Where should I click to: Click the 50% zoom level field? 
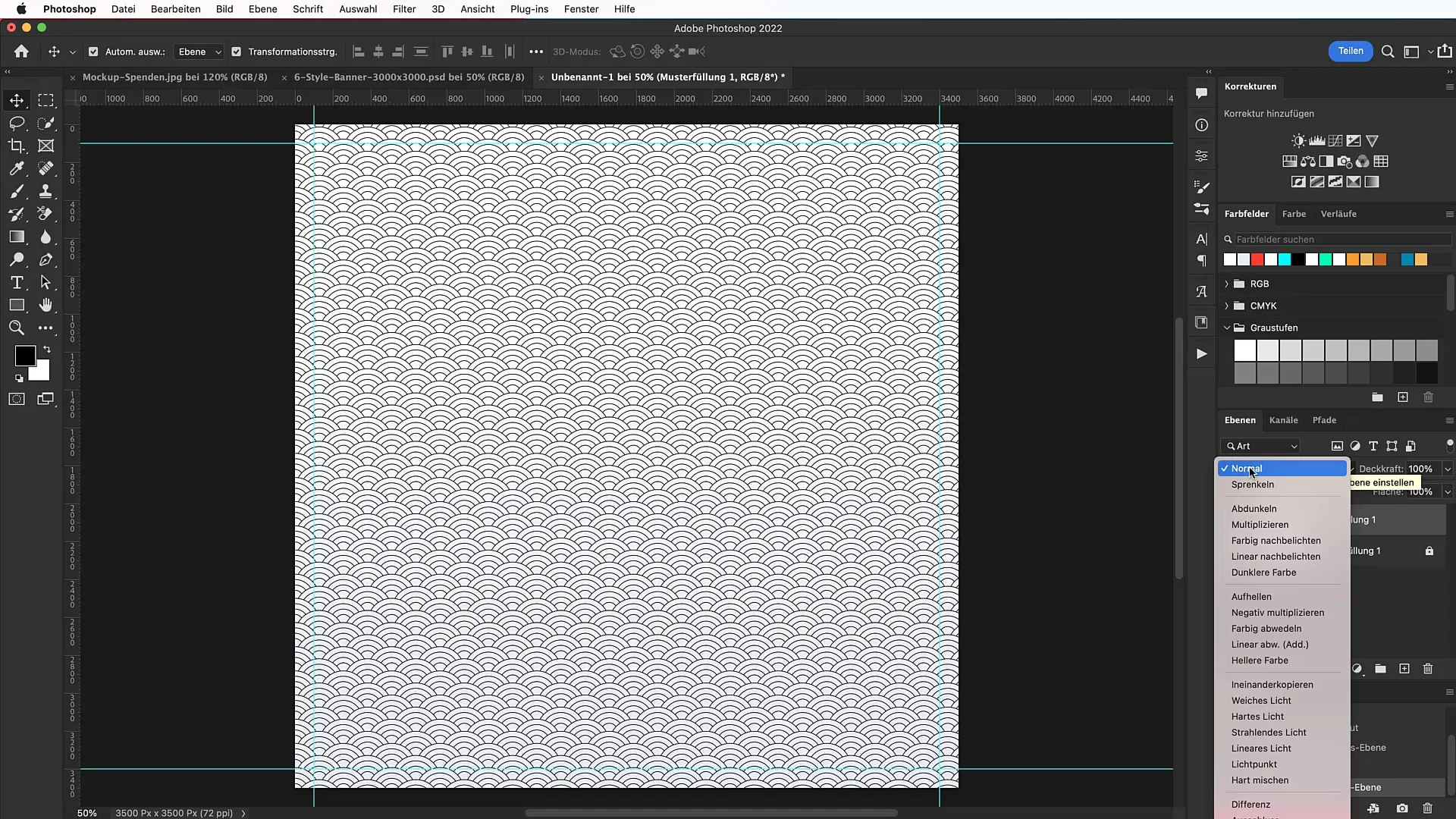(x=87, y=813)
